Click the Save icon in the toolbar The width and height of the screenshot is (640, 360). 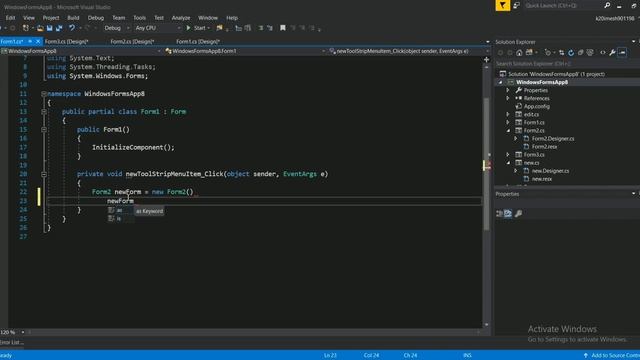(x=49, y=28)
